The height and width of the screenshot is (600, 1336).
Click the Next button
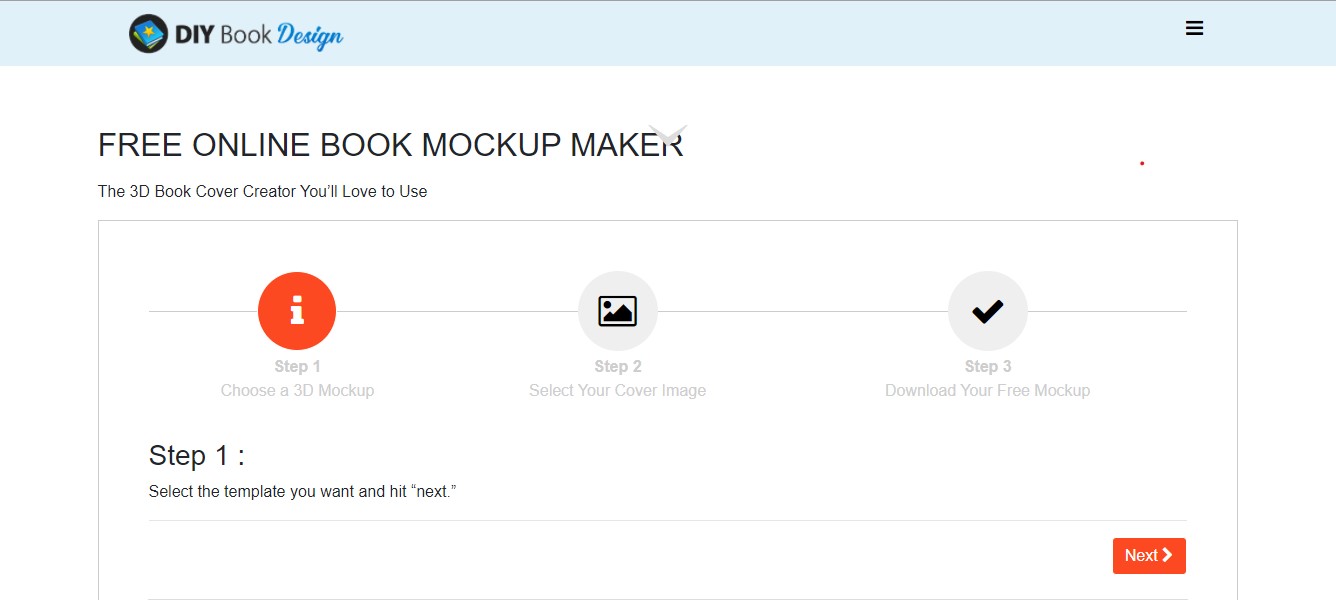point(1149,555)
